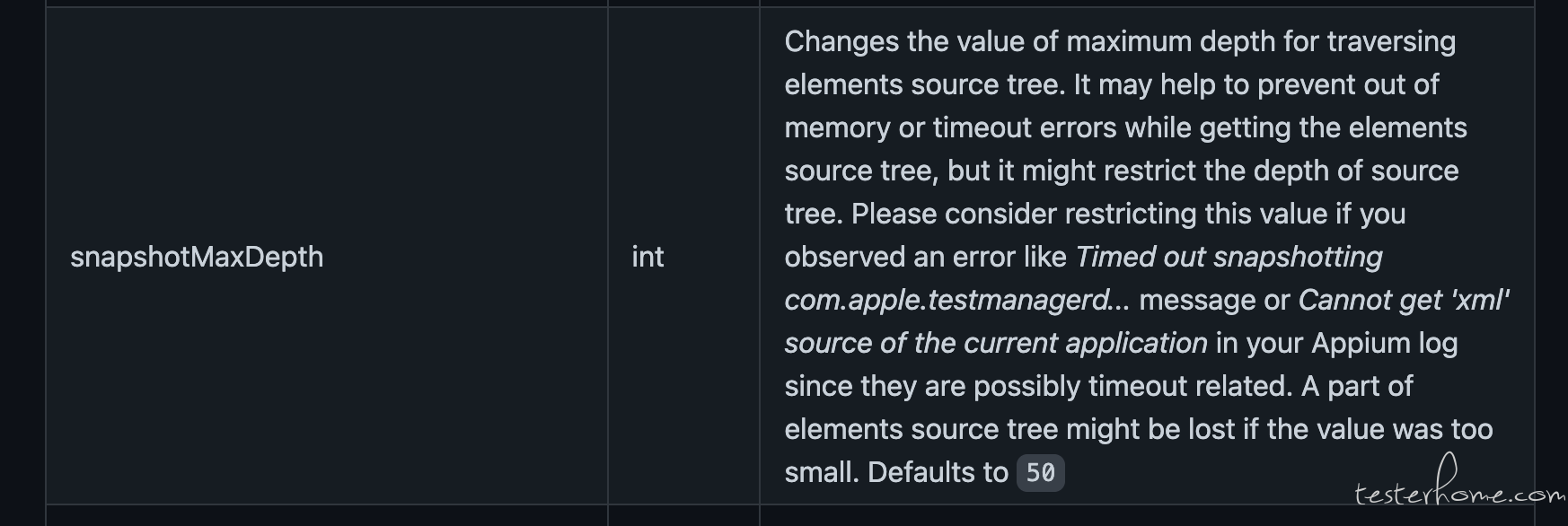Click the phrase message or

pyautogui.click(x=1214, y=300)
